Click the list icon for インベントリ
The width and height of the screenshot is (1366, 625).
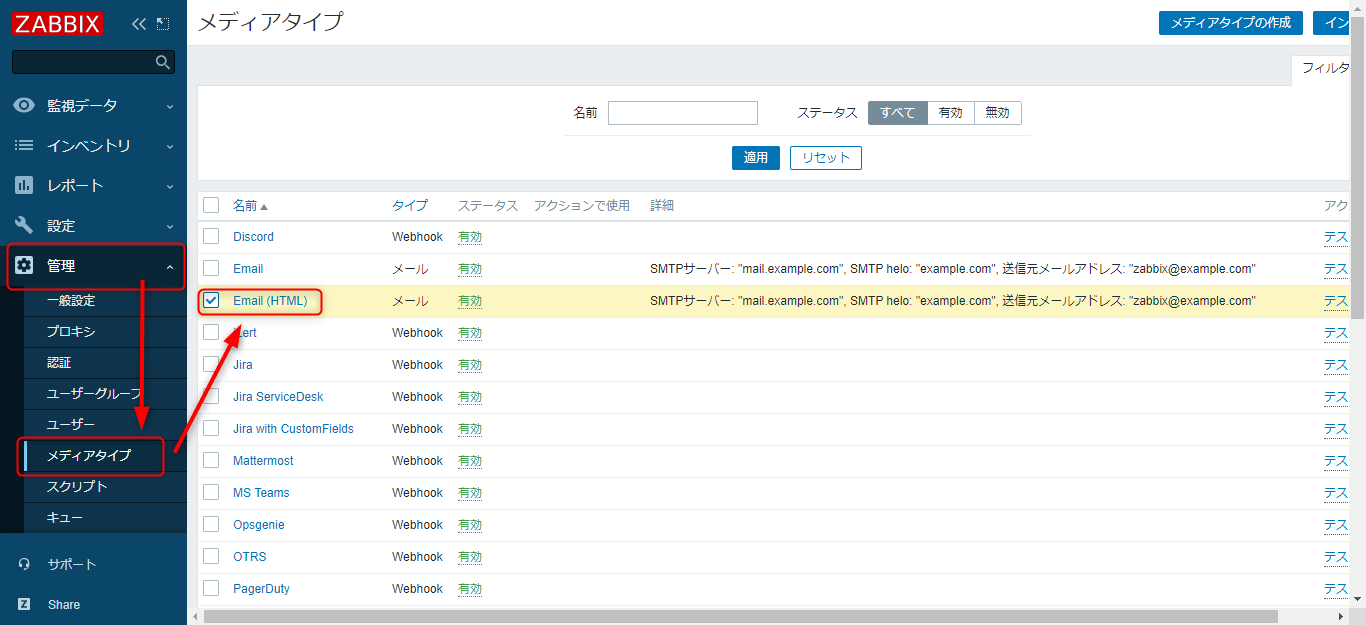click(24, 145)
